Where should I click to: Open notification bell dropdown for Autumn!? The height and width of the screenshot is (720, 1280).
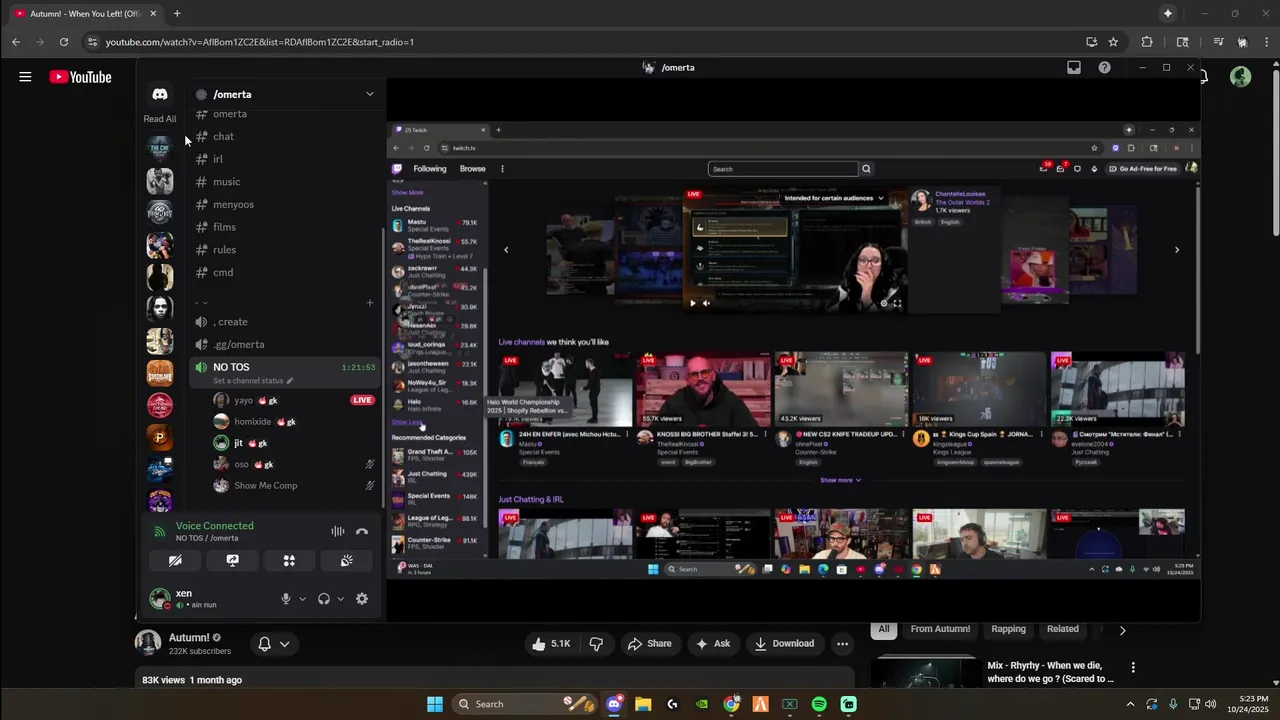tap(274, 644)
